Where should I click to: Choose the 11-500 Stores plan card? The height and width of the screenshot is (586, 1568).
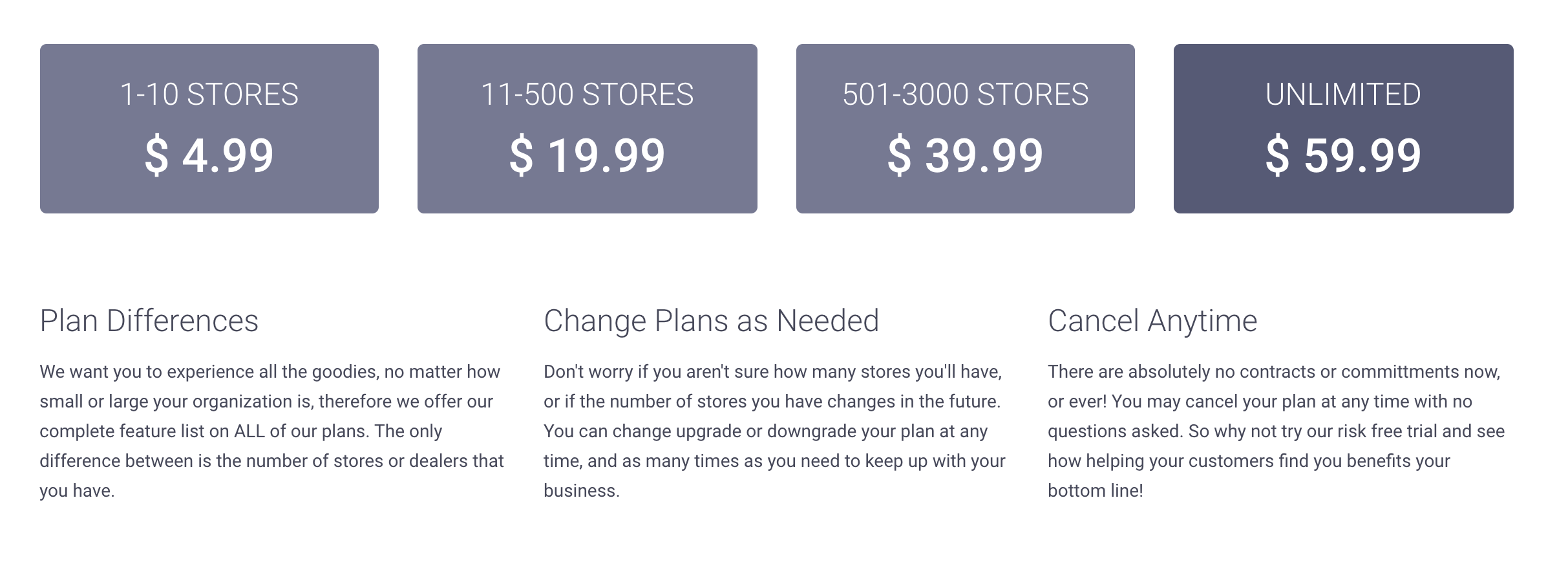588,129
